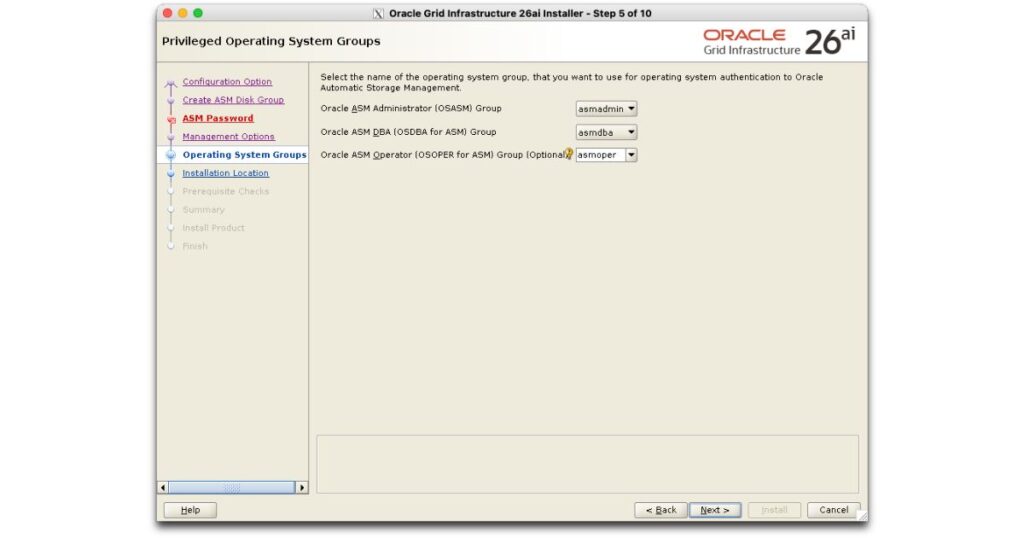Go to ASM Password step
This screenshot has width=1024, height=538.
[217, 118]
